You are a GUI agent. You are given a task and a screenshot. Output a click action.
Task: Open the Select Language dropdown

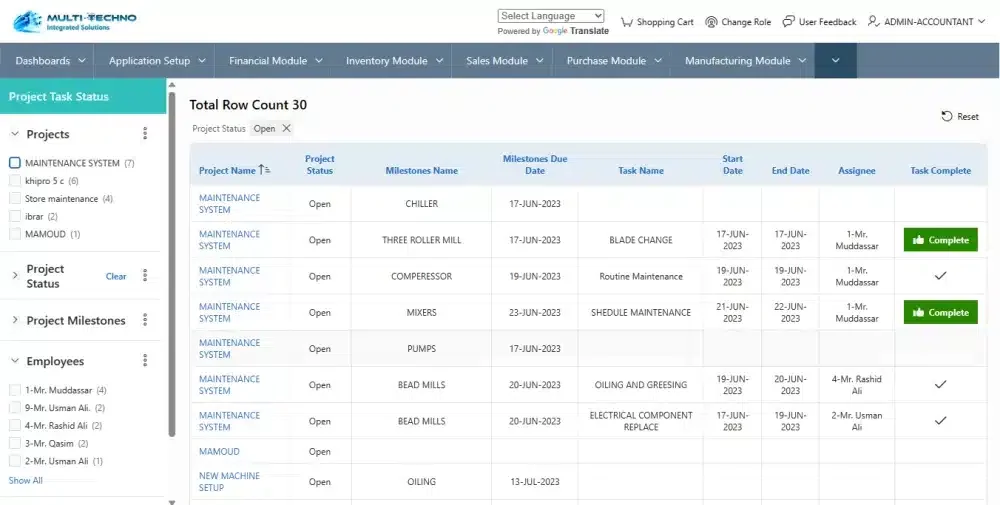(551, 16)
